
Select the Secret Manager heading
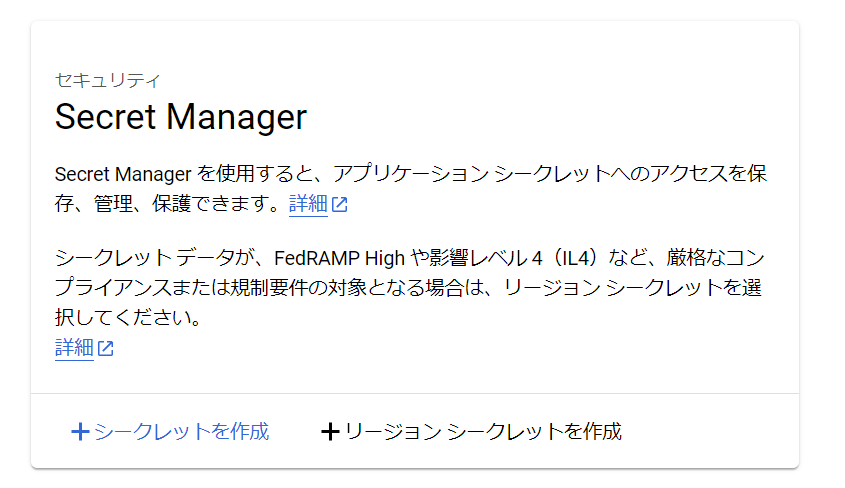pyautogui.click(x=181, y=117)
